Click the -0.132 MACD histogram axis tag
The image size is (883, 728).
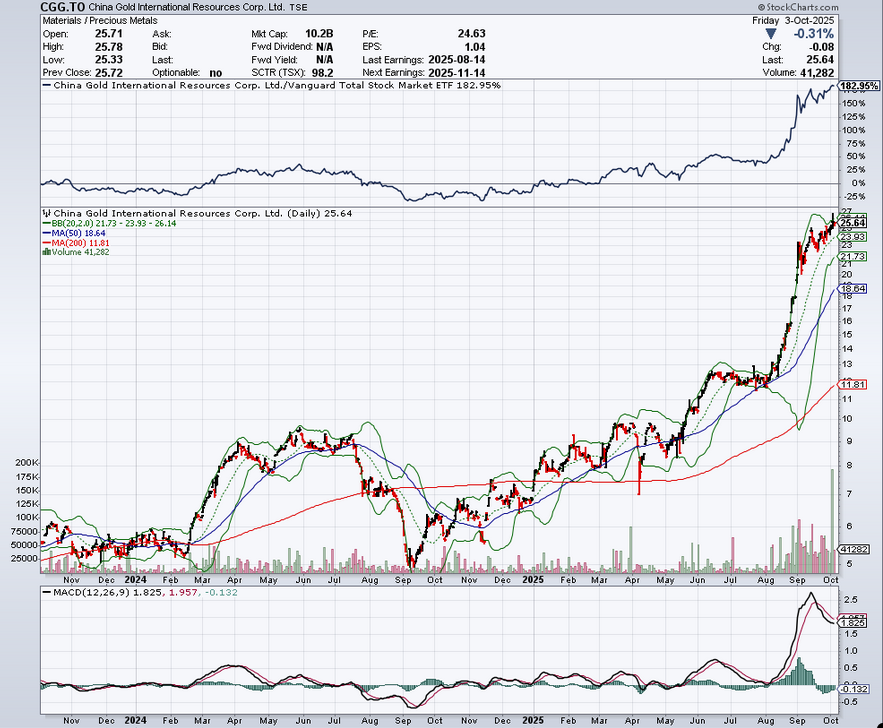(854, 689)
